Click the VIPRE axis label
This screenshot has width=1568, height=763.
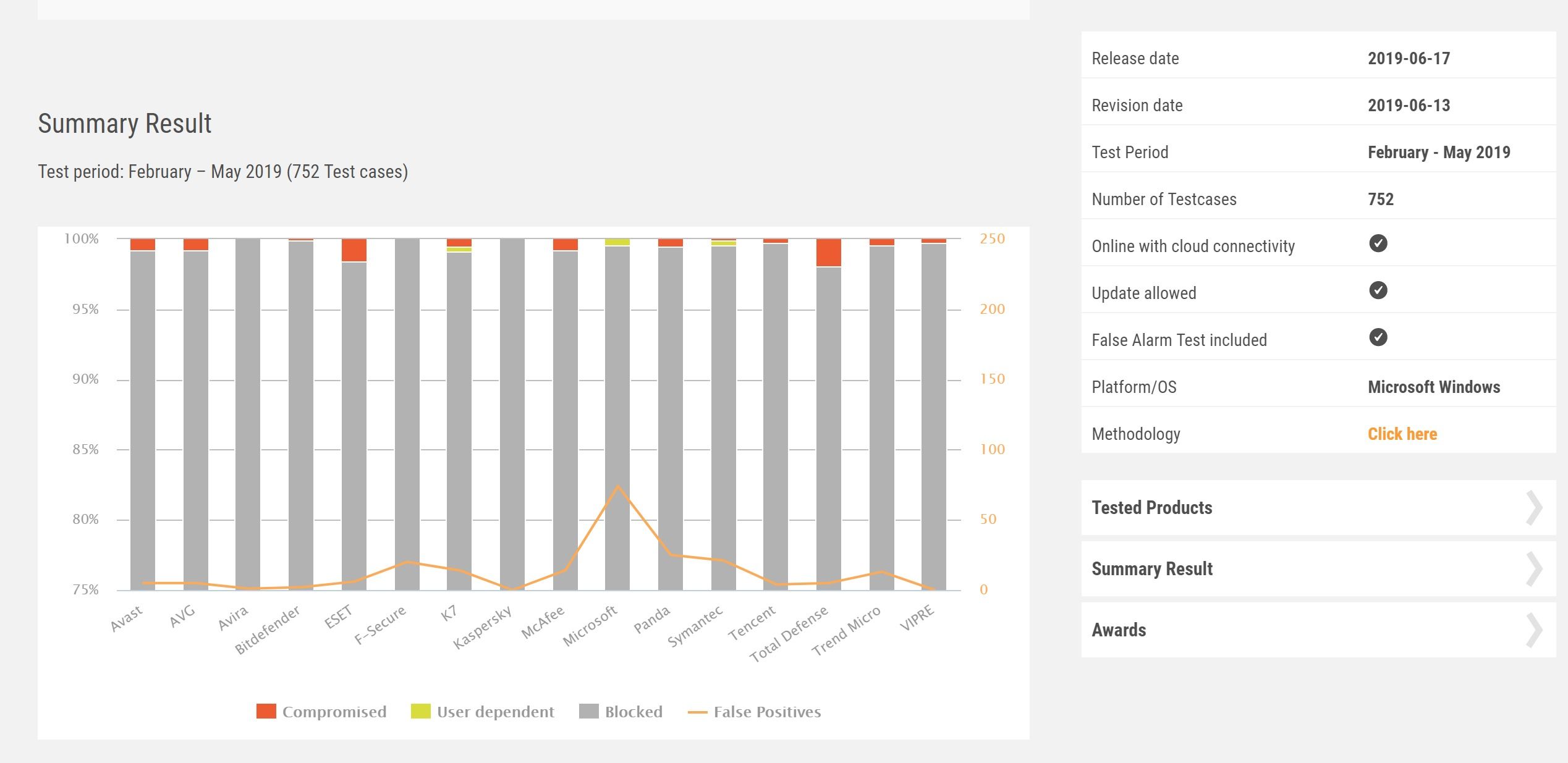point(917,618)
